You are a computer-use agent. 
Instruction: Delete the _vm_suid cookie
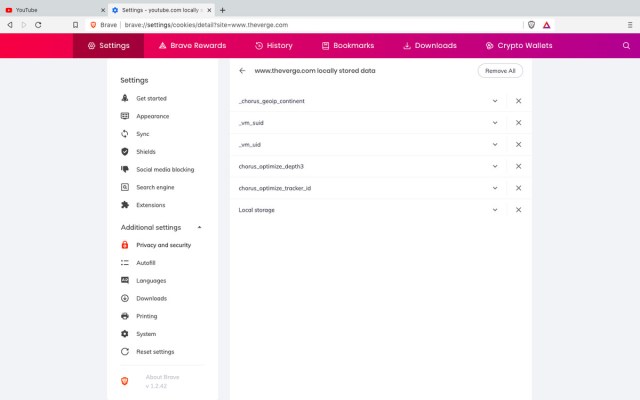(518, 122)
